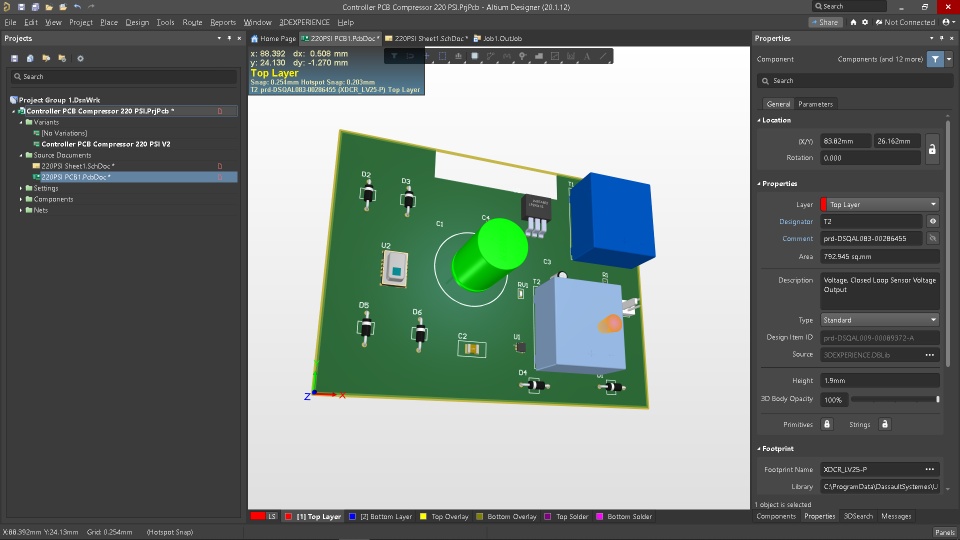Open the Type dropdown (Standard)
The height and width of the screenshot is (540, 960).
tap(879, 320)
